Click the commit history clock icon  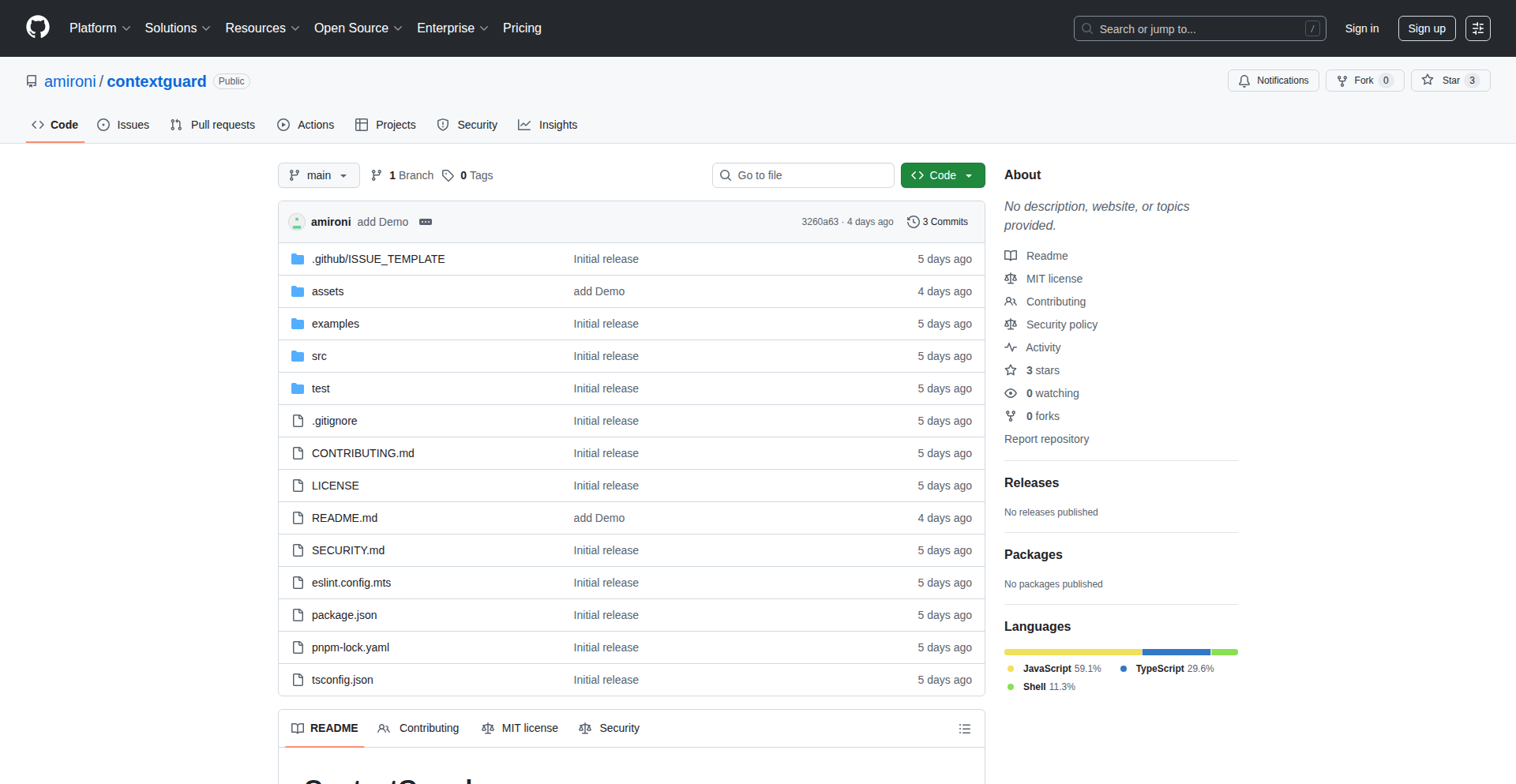(x=914, y=222)
